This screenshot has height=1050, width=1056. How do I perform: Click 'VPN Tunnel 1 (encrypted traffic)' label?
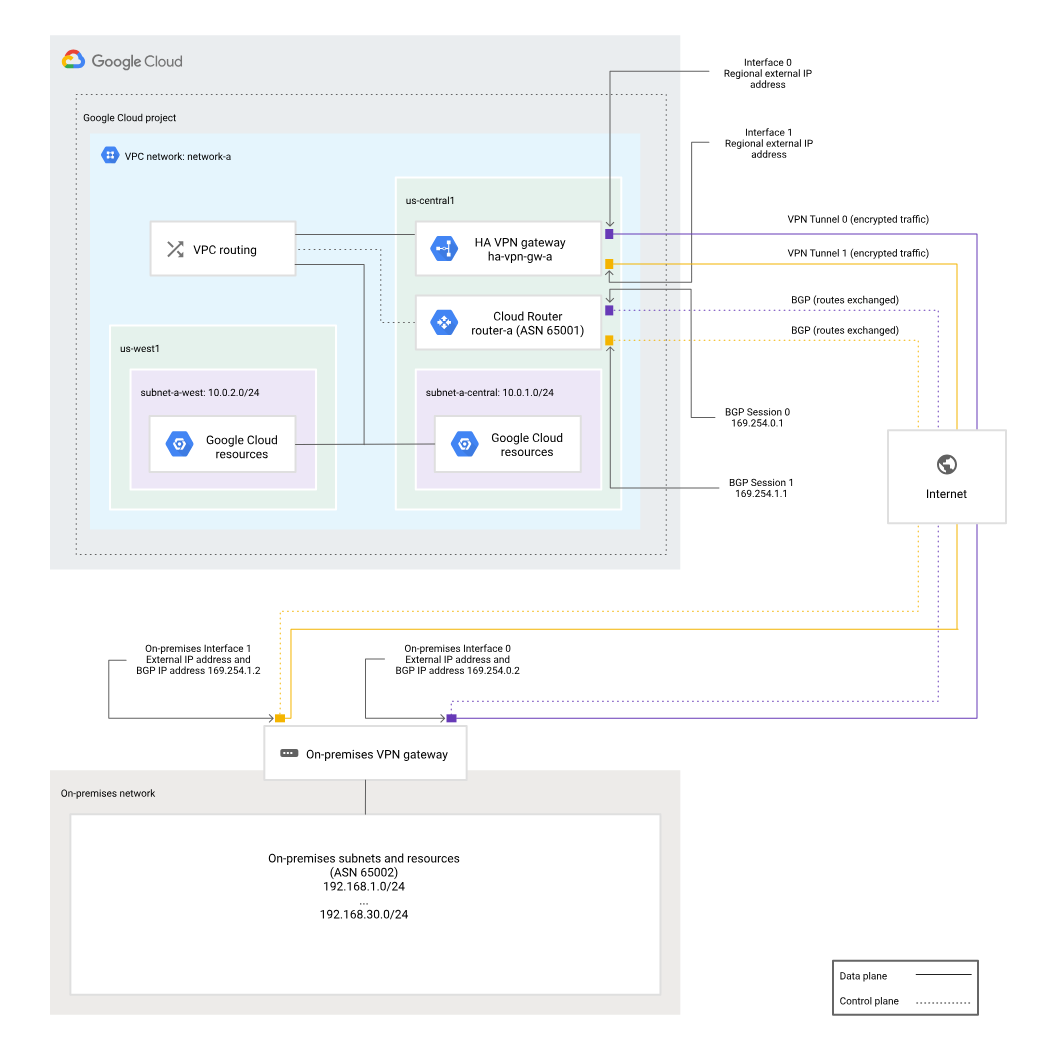(x=858, y=253)
